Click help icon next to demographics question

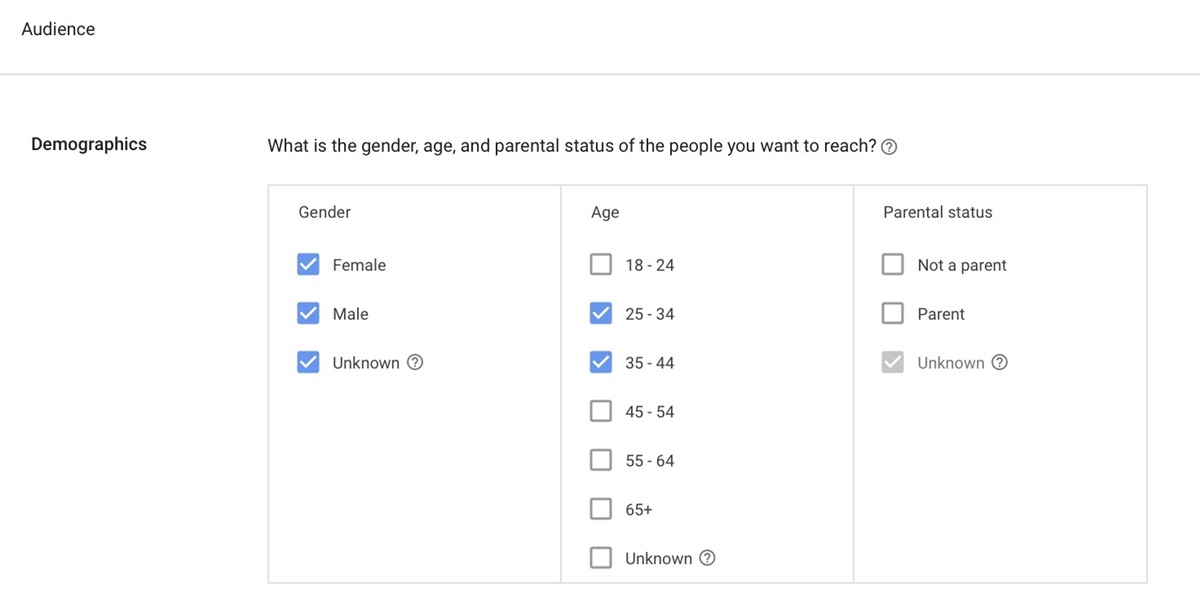889,147
